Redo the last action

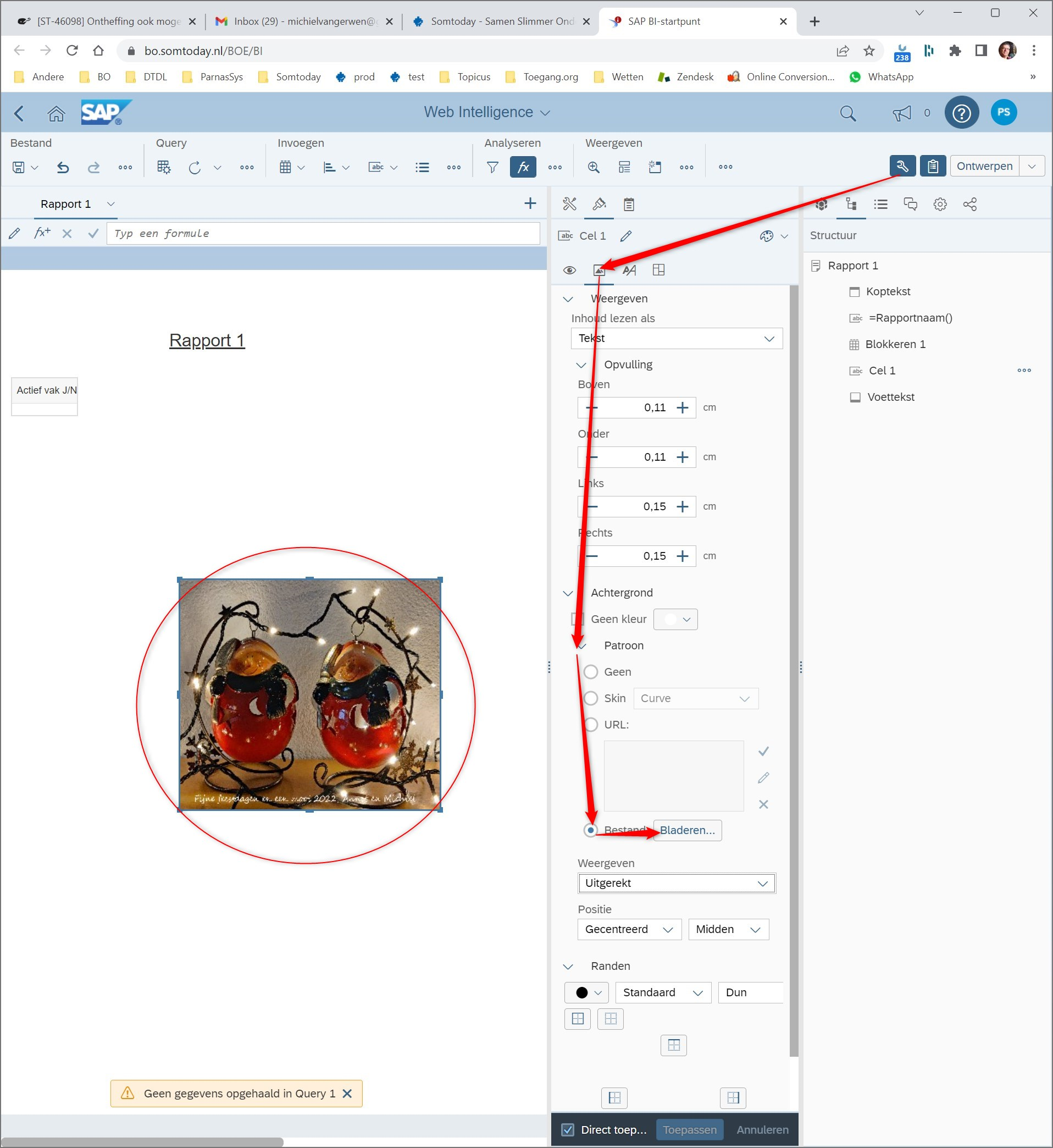[93, 167]
